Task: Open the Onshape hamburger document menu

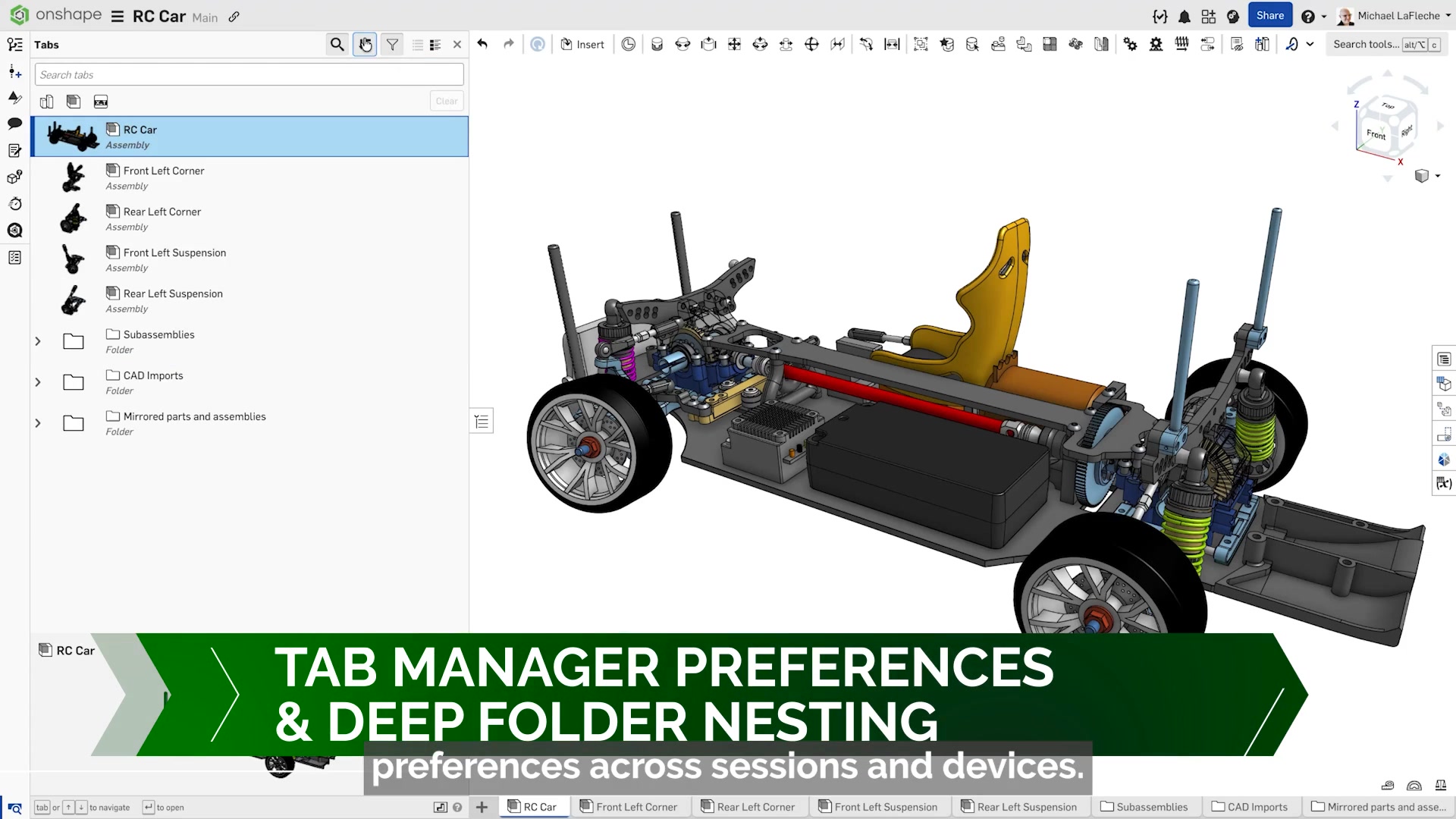Action: coord(118,17)
